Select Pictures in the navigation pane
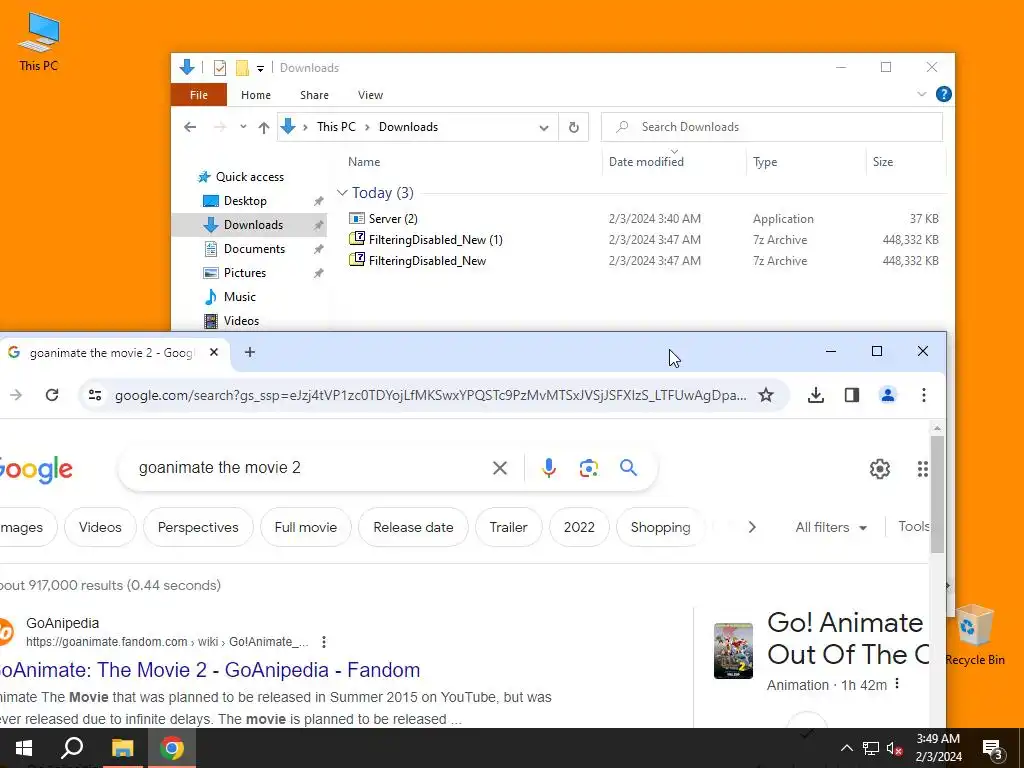The image size is (1024, 768). coord(245,273)
